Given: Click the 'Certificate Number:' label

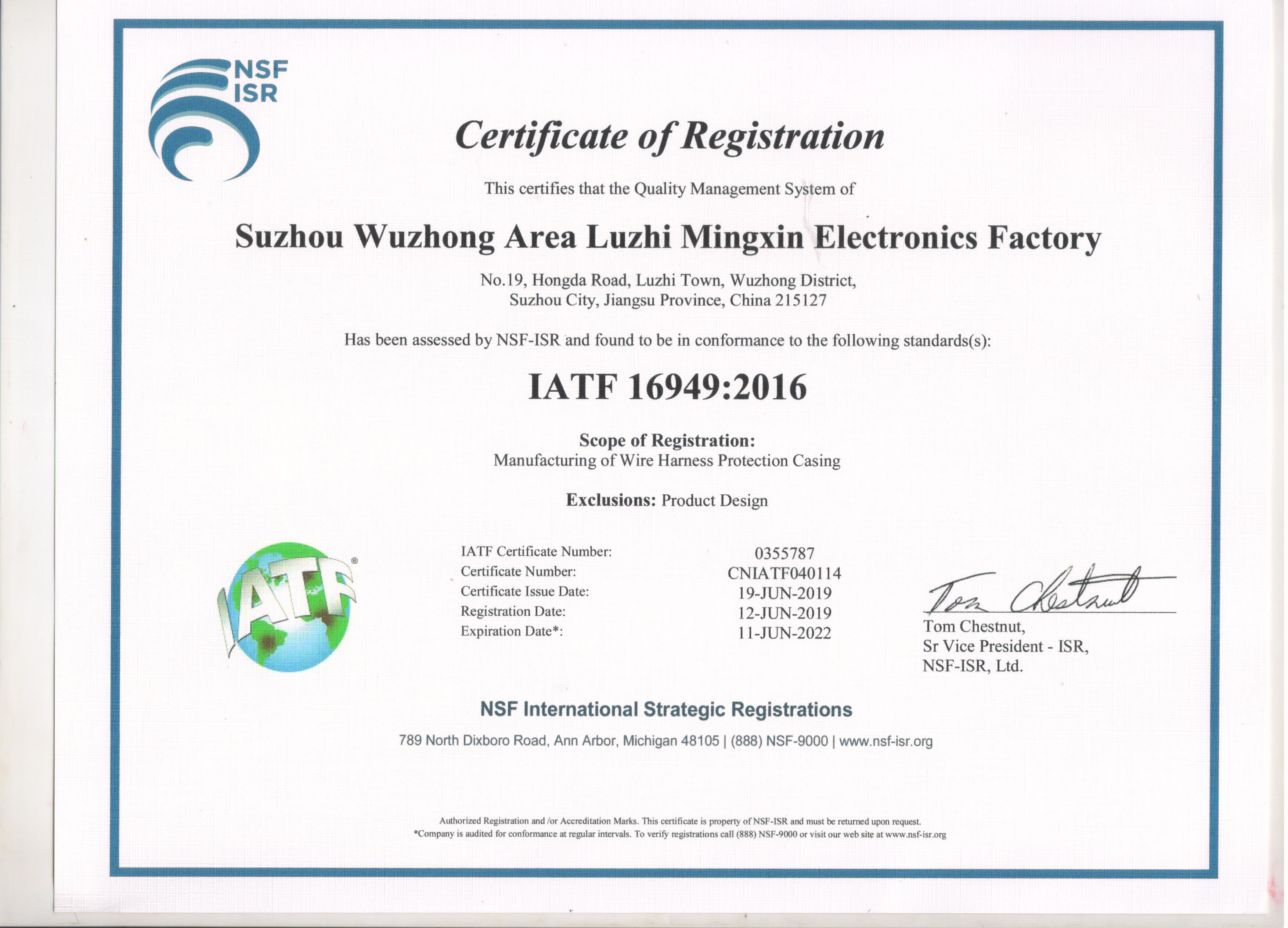Looking at the screenshot, I should coord(519,572).
